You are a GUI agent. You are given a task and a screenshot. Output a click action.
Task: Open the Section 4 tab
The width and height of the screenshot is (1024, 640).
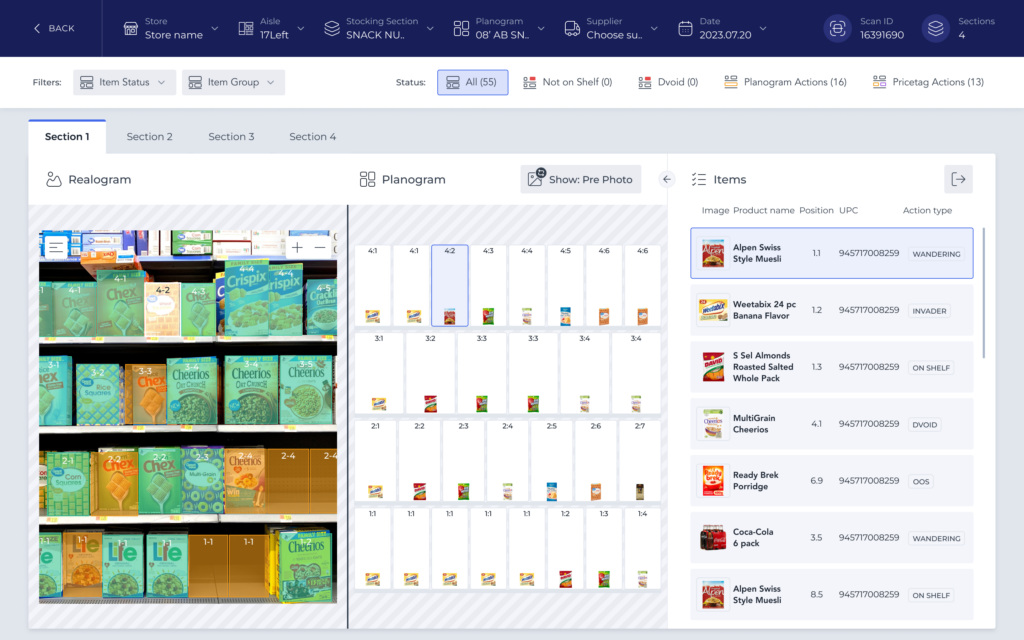pyautogui.click(x=312, y=137)
